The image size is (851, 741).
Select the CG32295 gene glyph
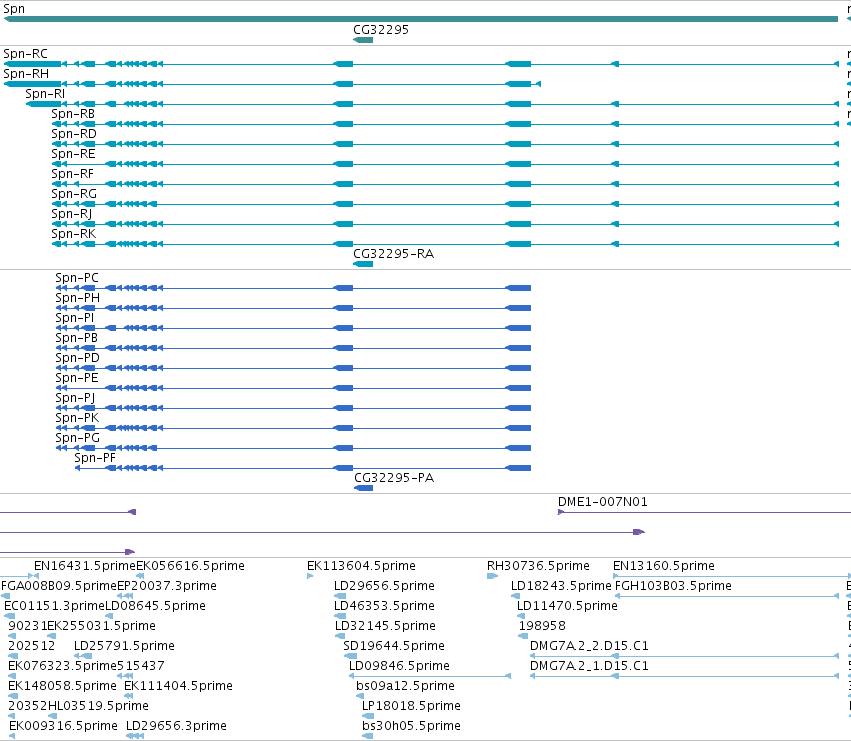point(363,40)
